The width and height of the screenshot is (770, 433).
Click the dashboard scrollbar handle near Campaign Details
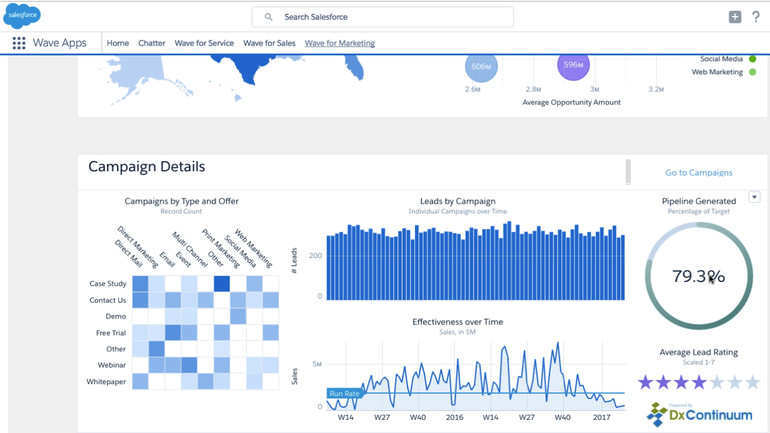628,172
